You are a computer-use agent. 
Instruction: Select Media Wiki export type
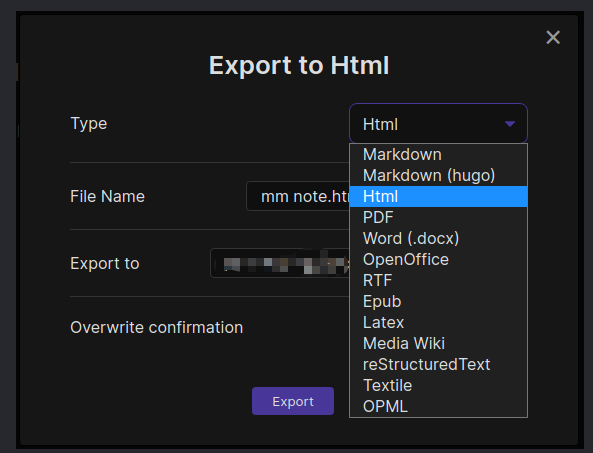click(438, 343)
